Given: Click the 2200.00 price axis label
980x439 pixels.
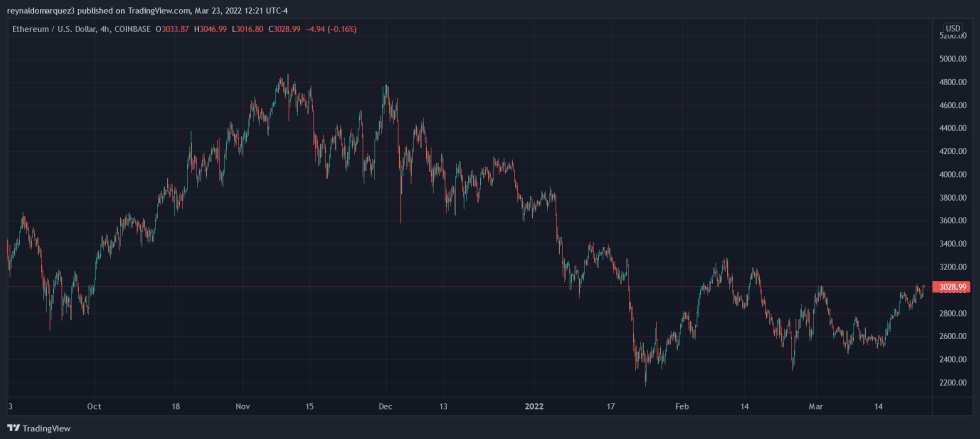Looking at the screenshot, I should point(953,383).
